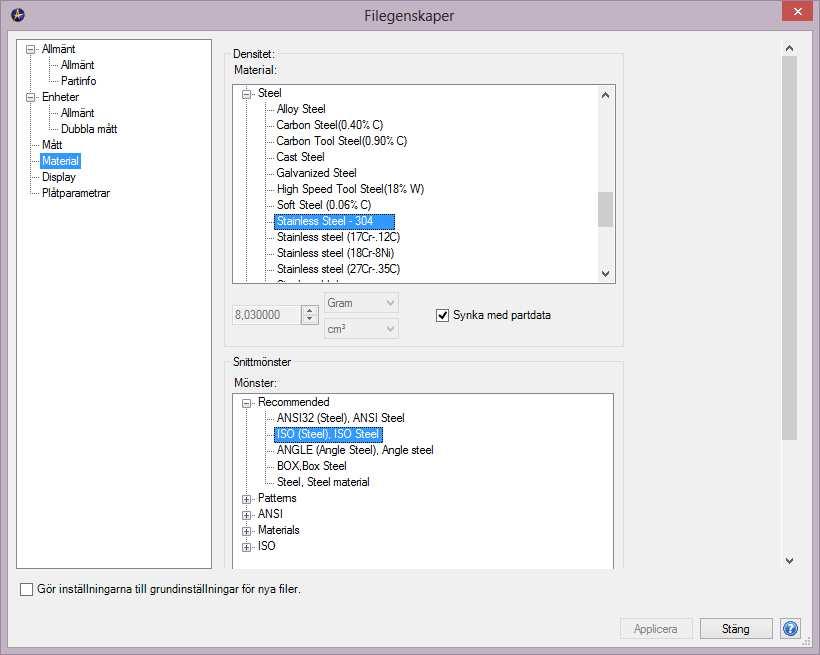Open the Gram unit dropdown
Screen dimensions: 820x655
(x=361, y=303)
